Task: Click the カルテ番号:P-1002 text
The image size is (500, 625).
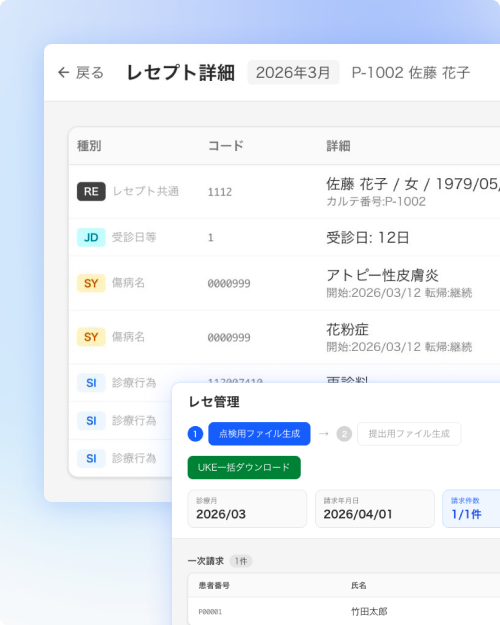Action: click(376, 202)
